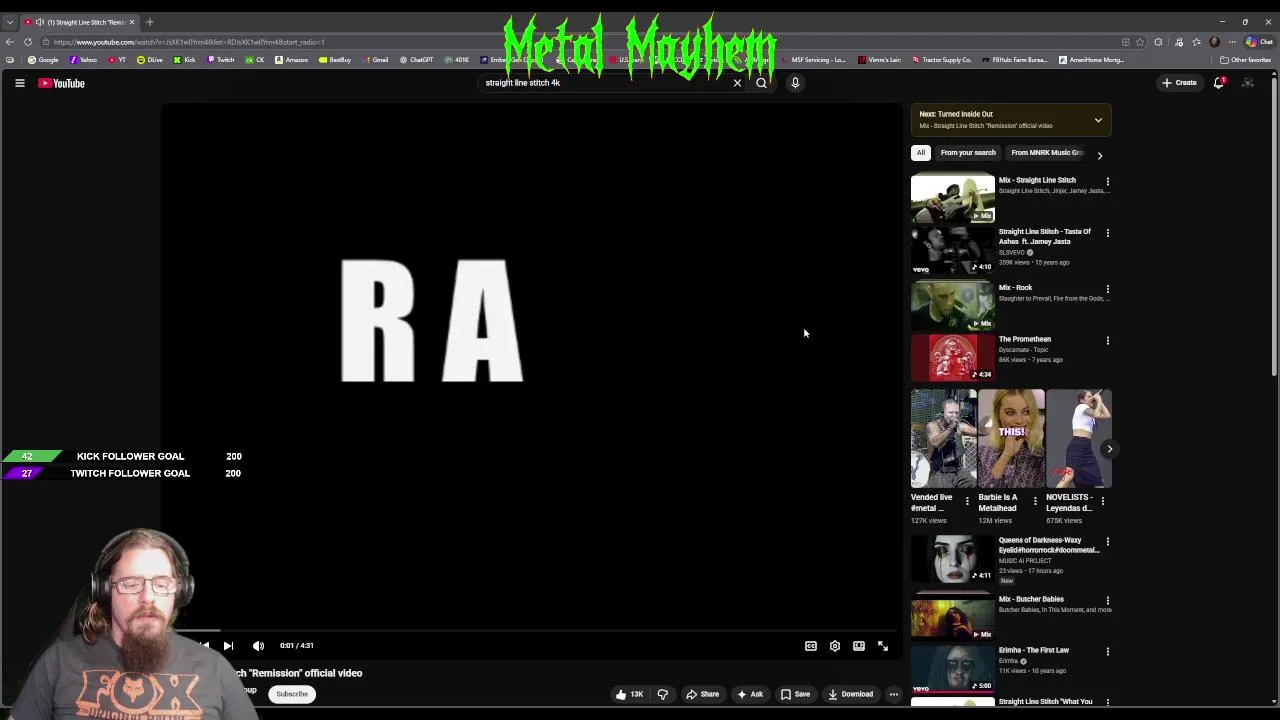Open Mix - Butcher Babies
1280x720 pixels.
pyautogui.click(x=953, y=617)
